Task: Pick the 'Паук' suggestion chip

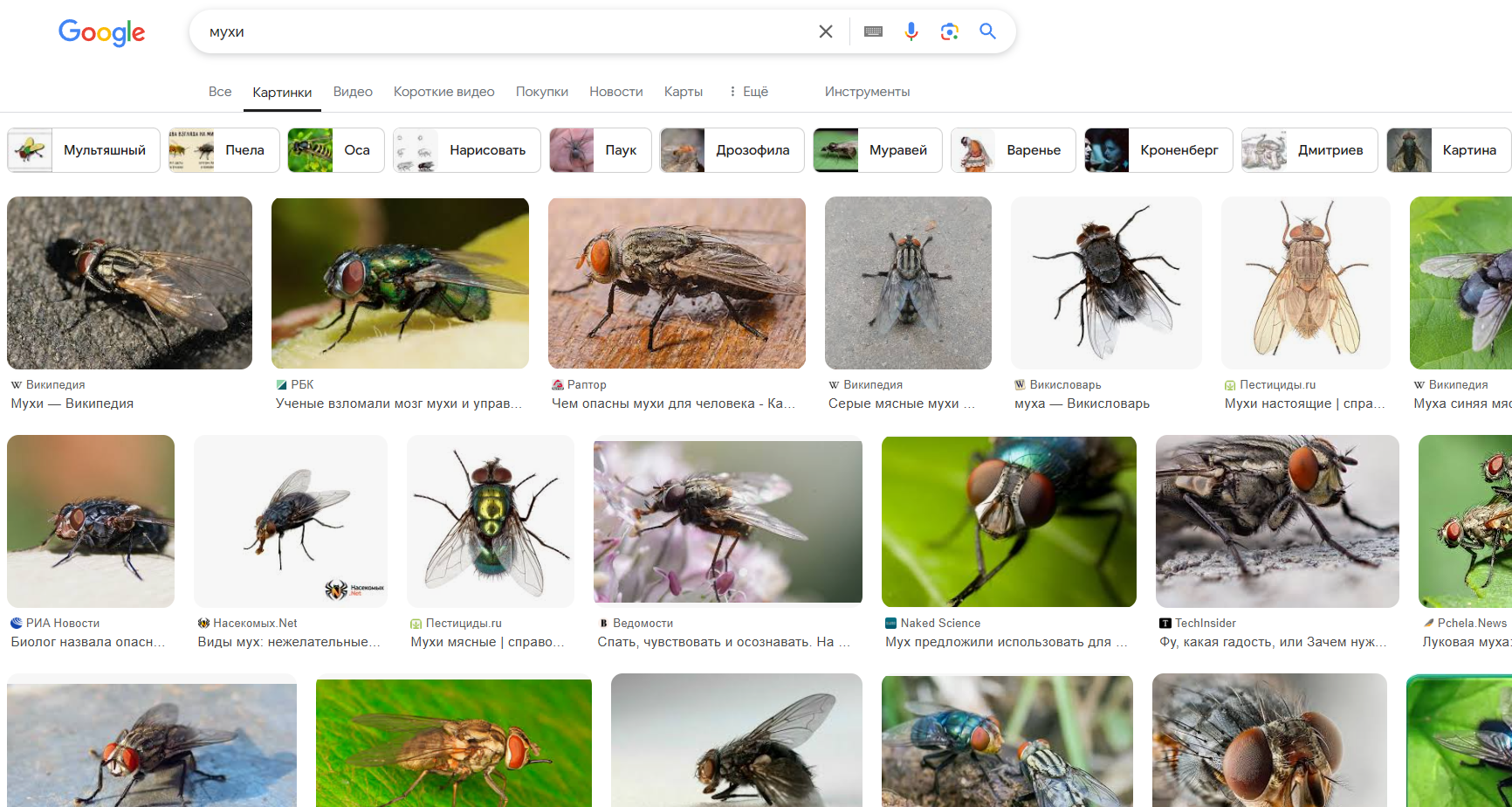Action: [x=601, y=150]
